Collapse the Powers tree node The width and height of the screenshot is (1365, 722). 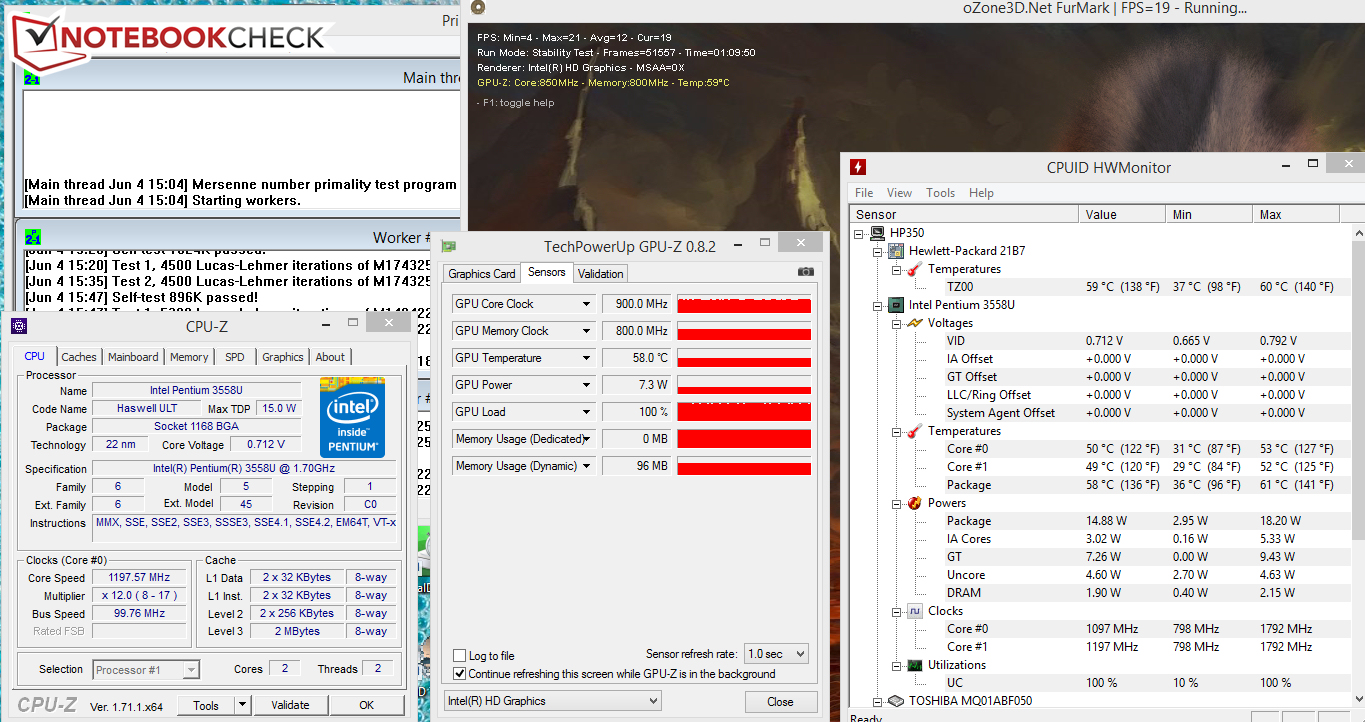[897, 503]
